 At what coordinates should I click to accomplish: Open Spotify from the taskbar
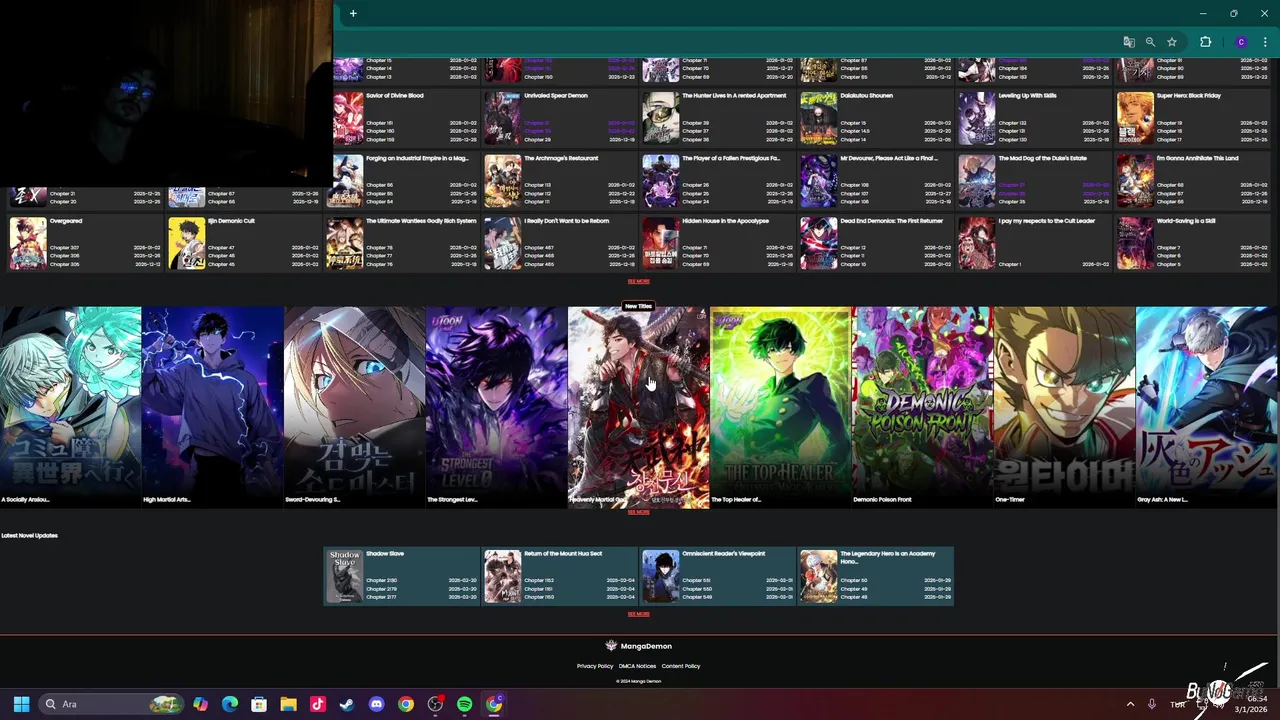(x=464, y=704)
